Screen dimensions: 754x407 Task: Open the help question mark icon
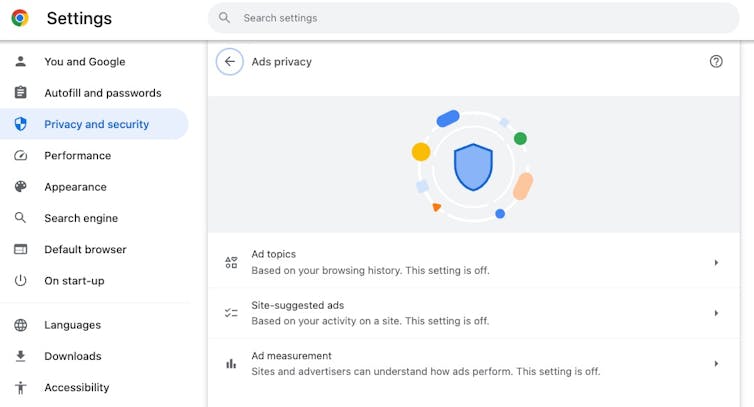pyautogui.click(x=716, y=62)
